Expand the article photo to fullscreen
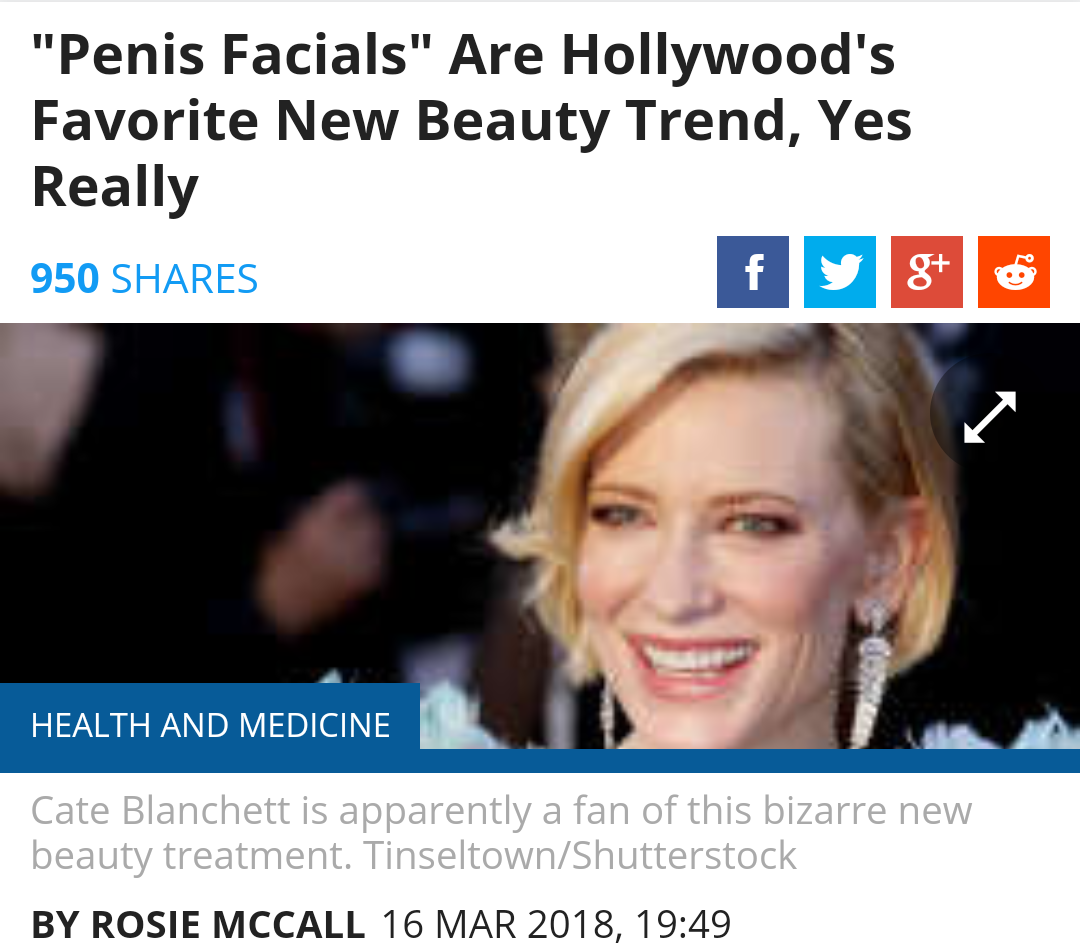The height and width of the screenshot is (952, 1080). [989, 416]
